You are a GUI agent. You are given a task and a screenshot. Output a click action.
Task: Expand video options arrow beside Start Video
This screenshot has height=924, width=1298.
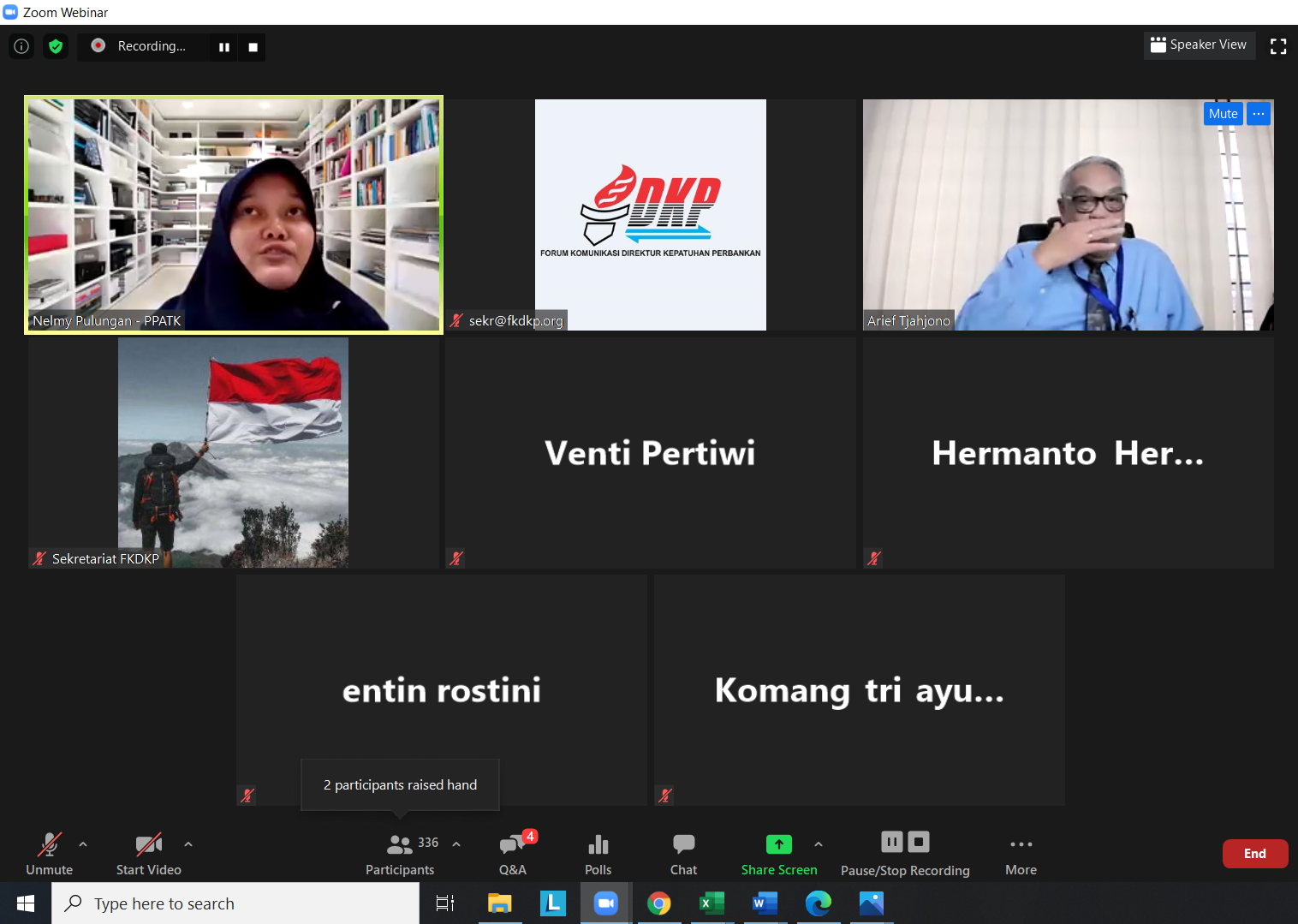tap(188, 844)
